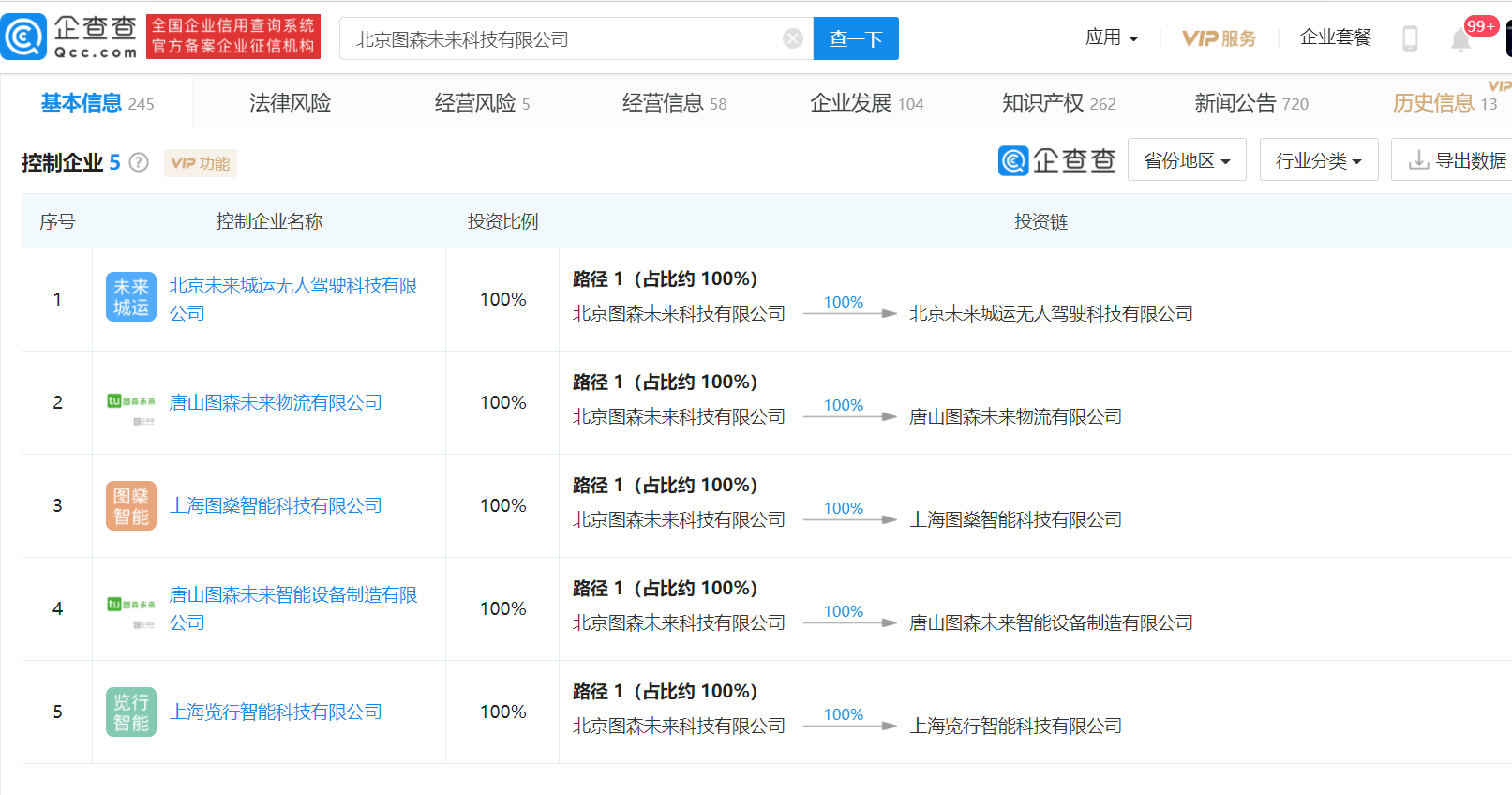Screen dimensions: 1512x795
Task: Click 唐山图森未来物流有限公司 in row 2 investment chain
Action: 1015,416
